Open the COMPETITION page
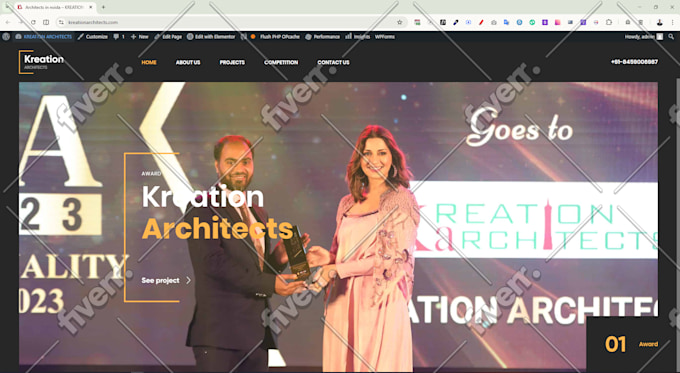The image size is (680, 373). tap(281, 62)
